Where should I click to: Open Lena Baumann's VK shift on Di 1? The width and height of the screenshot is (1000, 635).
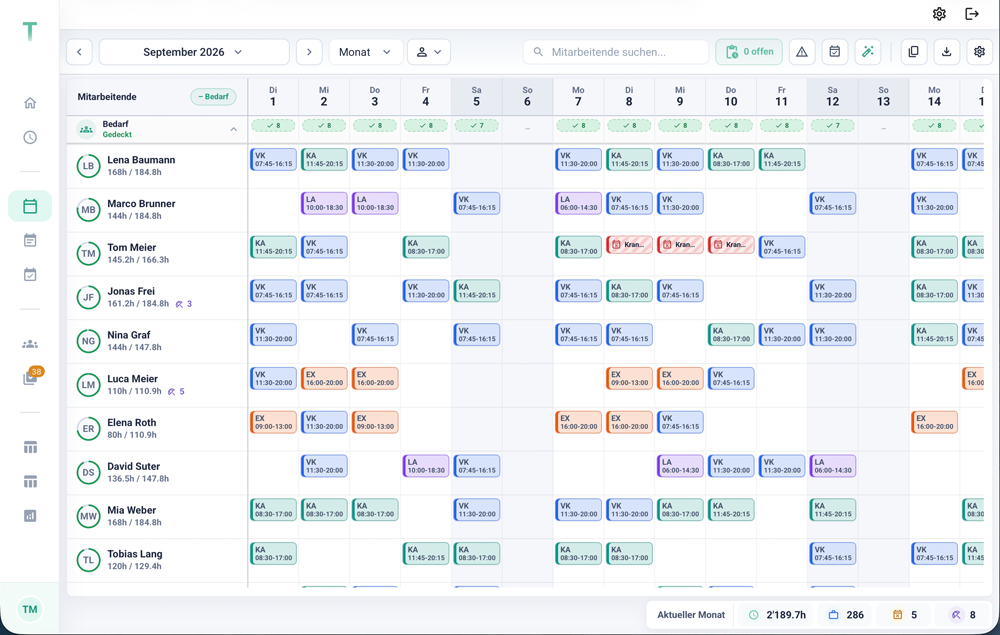[274, 159]
